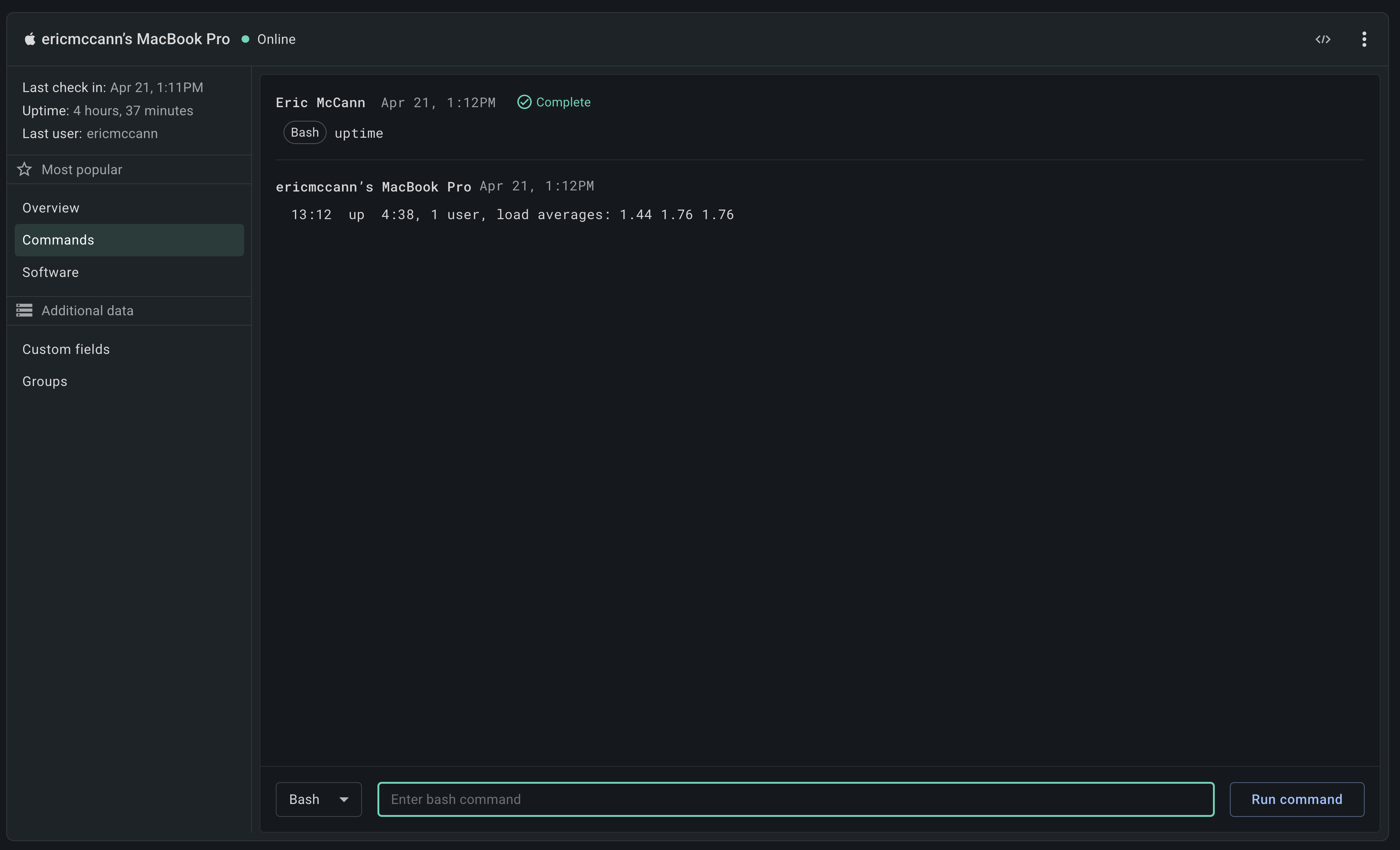Click the green Complete checkmark icon

524,102
